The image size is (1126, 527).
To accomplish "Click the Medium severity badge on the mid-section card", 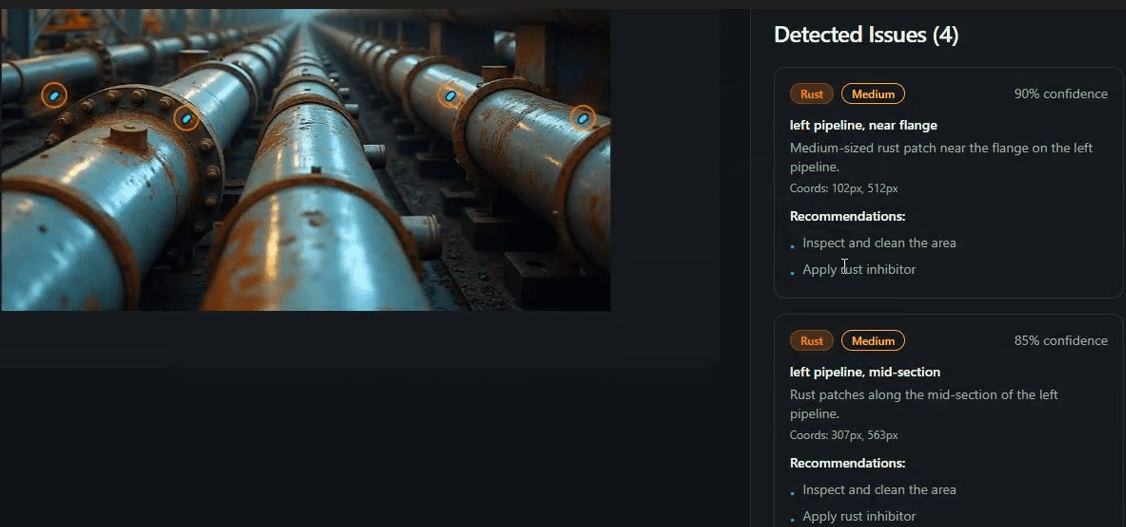I will click(873, 340).
